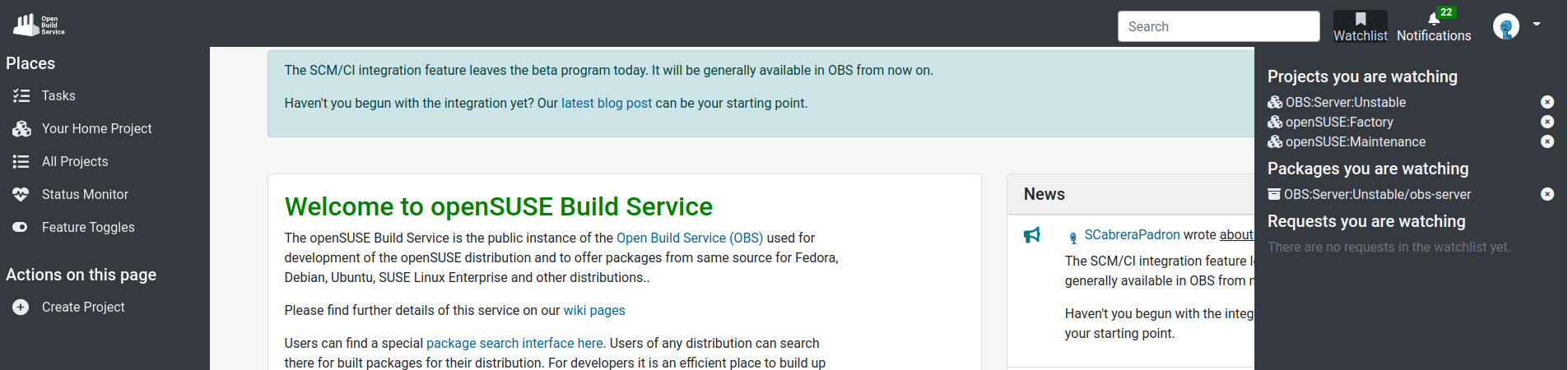The height and width of the screenshot is (370, 1568).
Task: Remove openSUSE:Factory from the watchlist
Action: click(x=1547, y=122)
